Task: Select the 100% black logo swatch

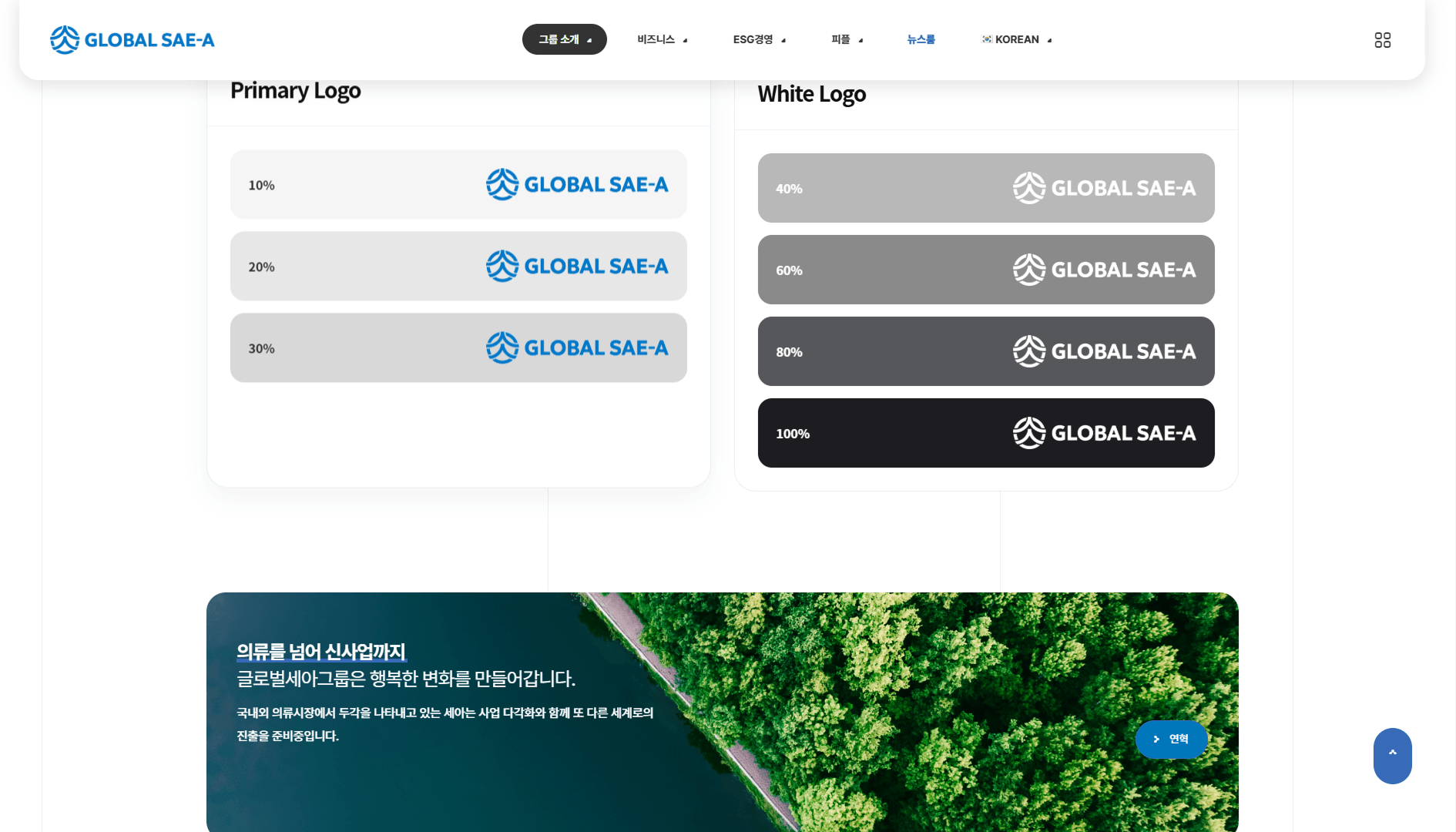Action: tap(986, 433)
